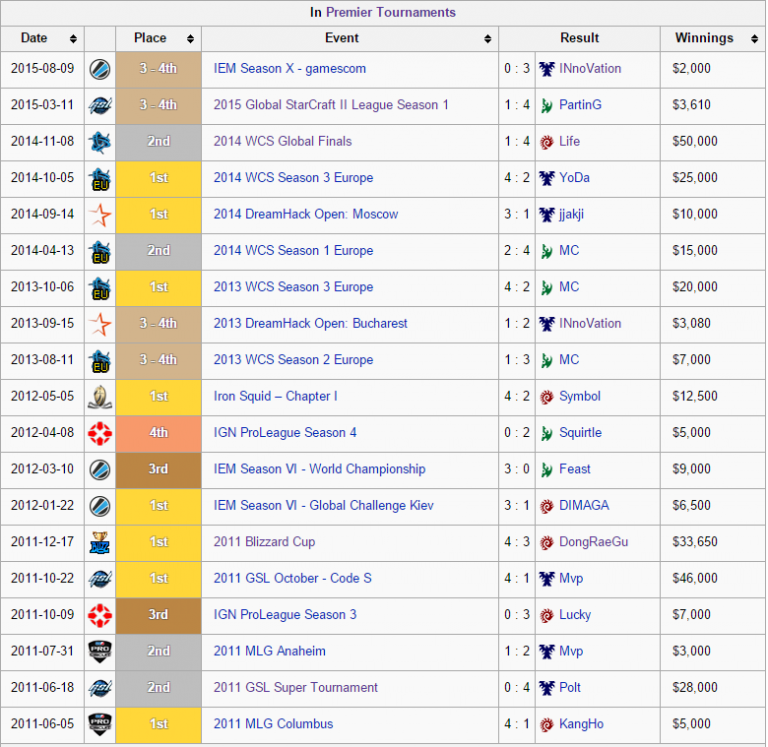Click the IEM logo in the gamescom row
Viewport: 768px width, 747px height.
pyautogui.click(x=99, y=69)
